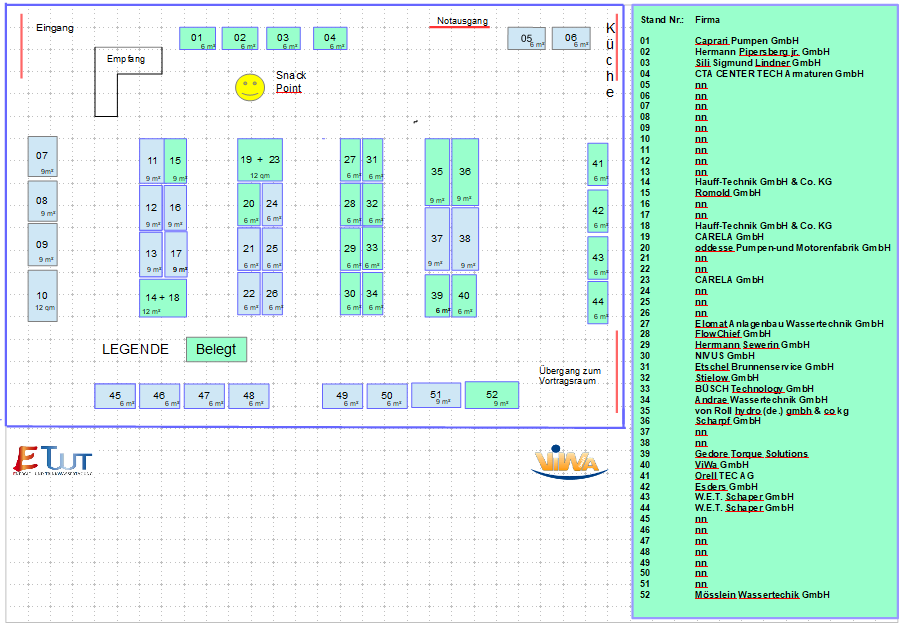Click Orell TEC AG entry
This screenshot has width=905, height=630.
(x=724, y=476)
